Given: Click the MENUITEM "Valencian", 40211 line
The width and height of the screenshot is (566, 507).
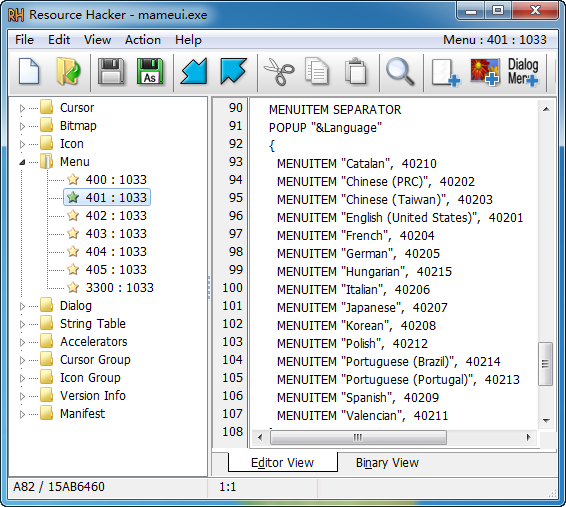Looking at the screenshot, I should [x=362, y=416].
